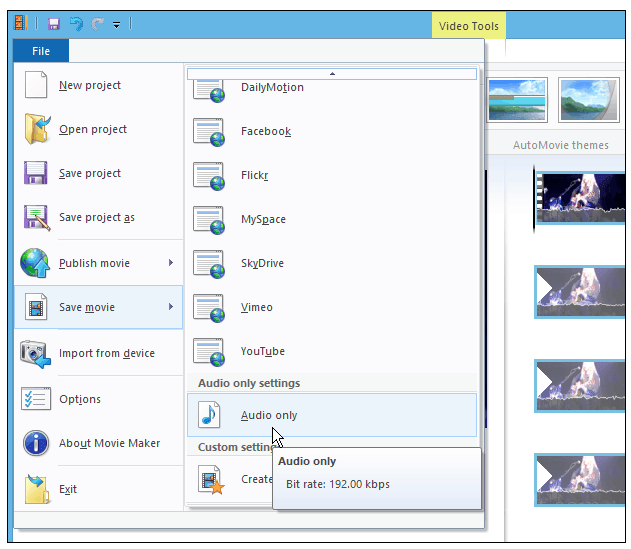Click the Redo arrow in quick access toolbar
Viewport: 631px width, 549px height.
(97, 24)
